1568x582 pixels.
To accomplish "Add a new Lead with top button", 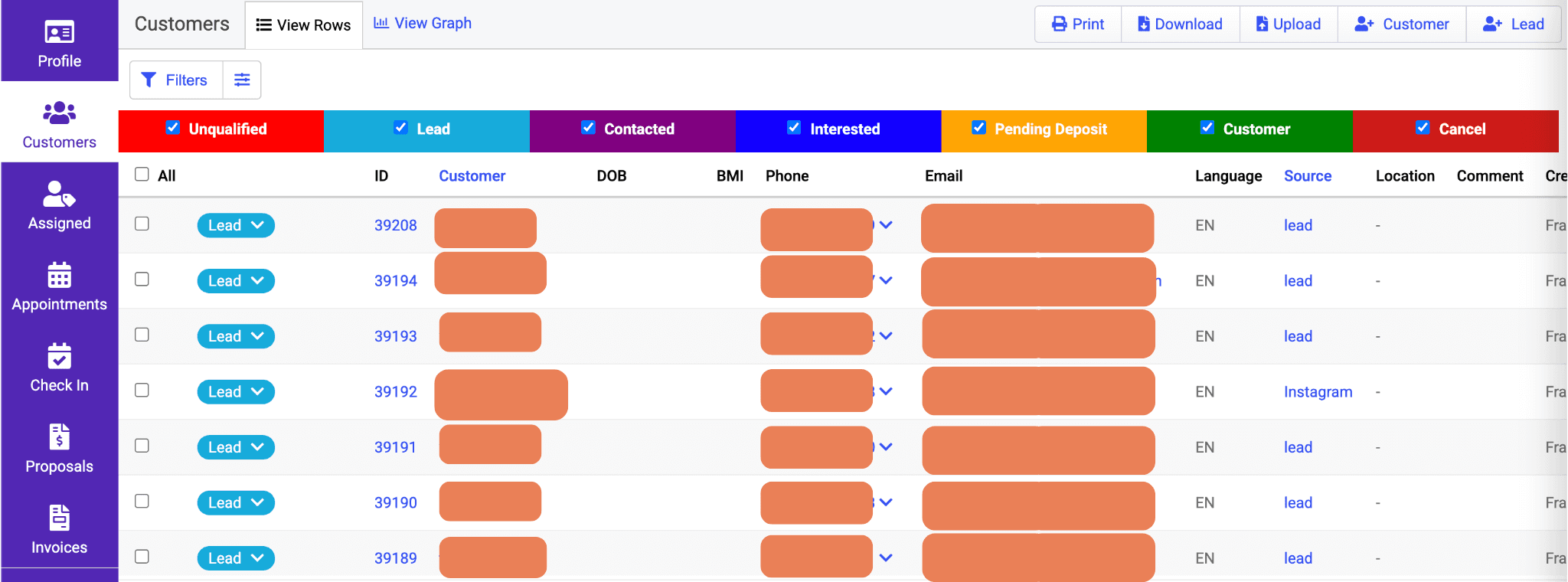I will click(x=1514, y=25).
